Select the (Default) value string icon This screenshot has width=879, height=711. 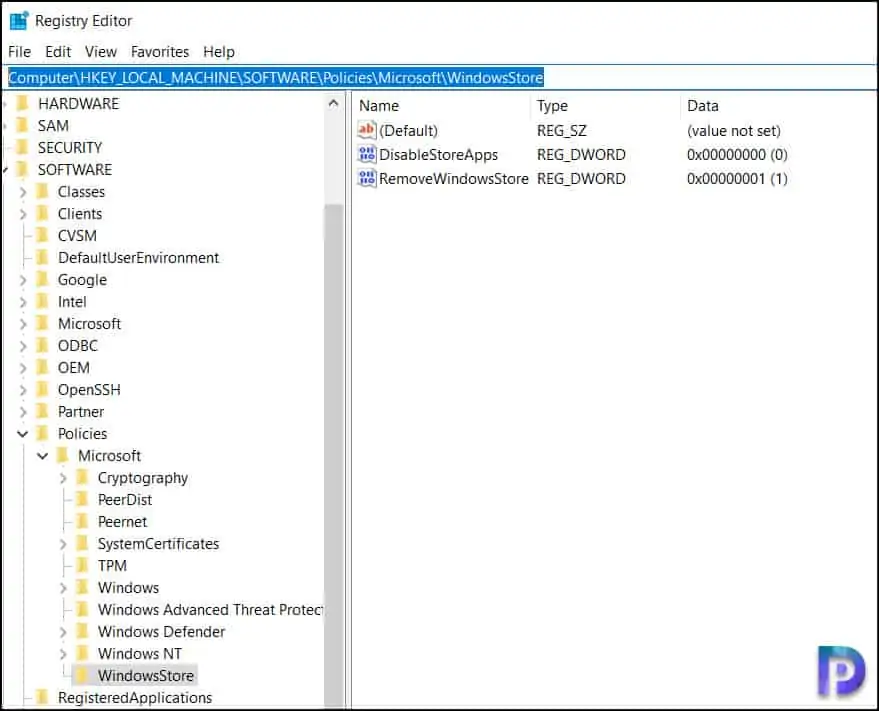click(x=367, y=130)
